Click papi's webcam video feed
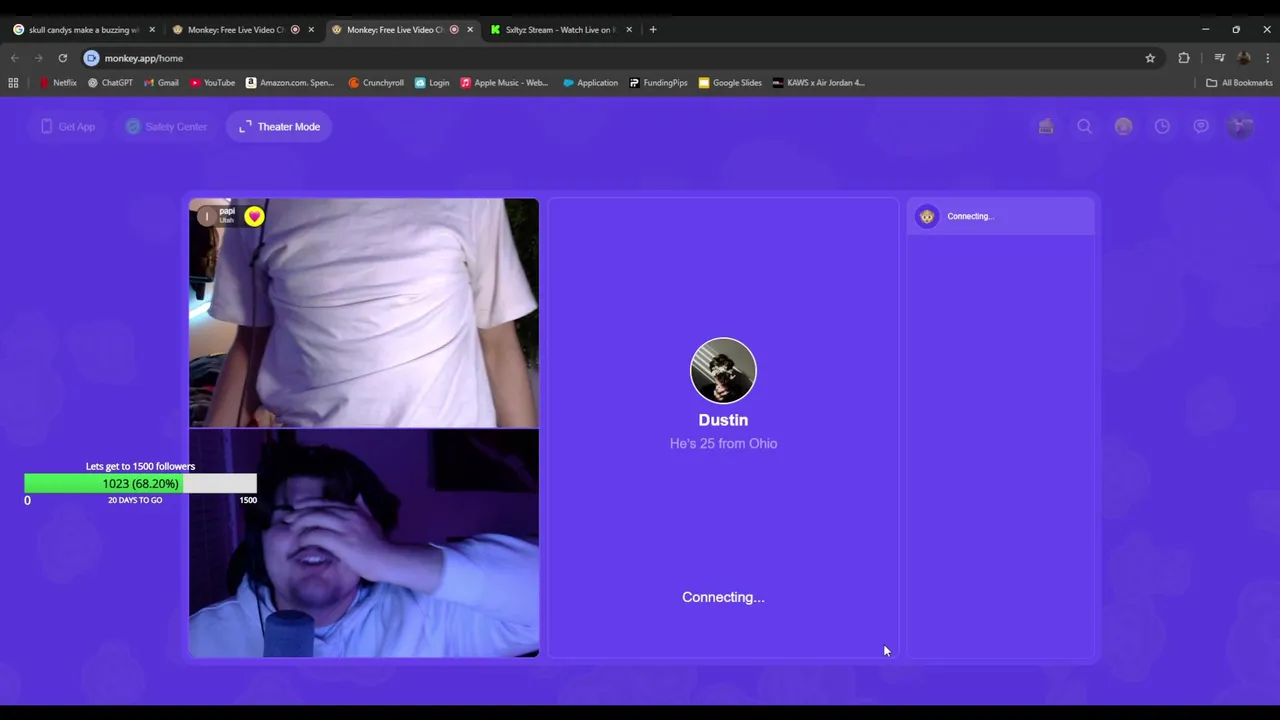Screen dimensions: 1280x720 point(364,313)
